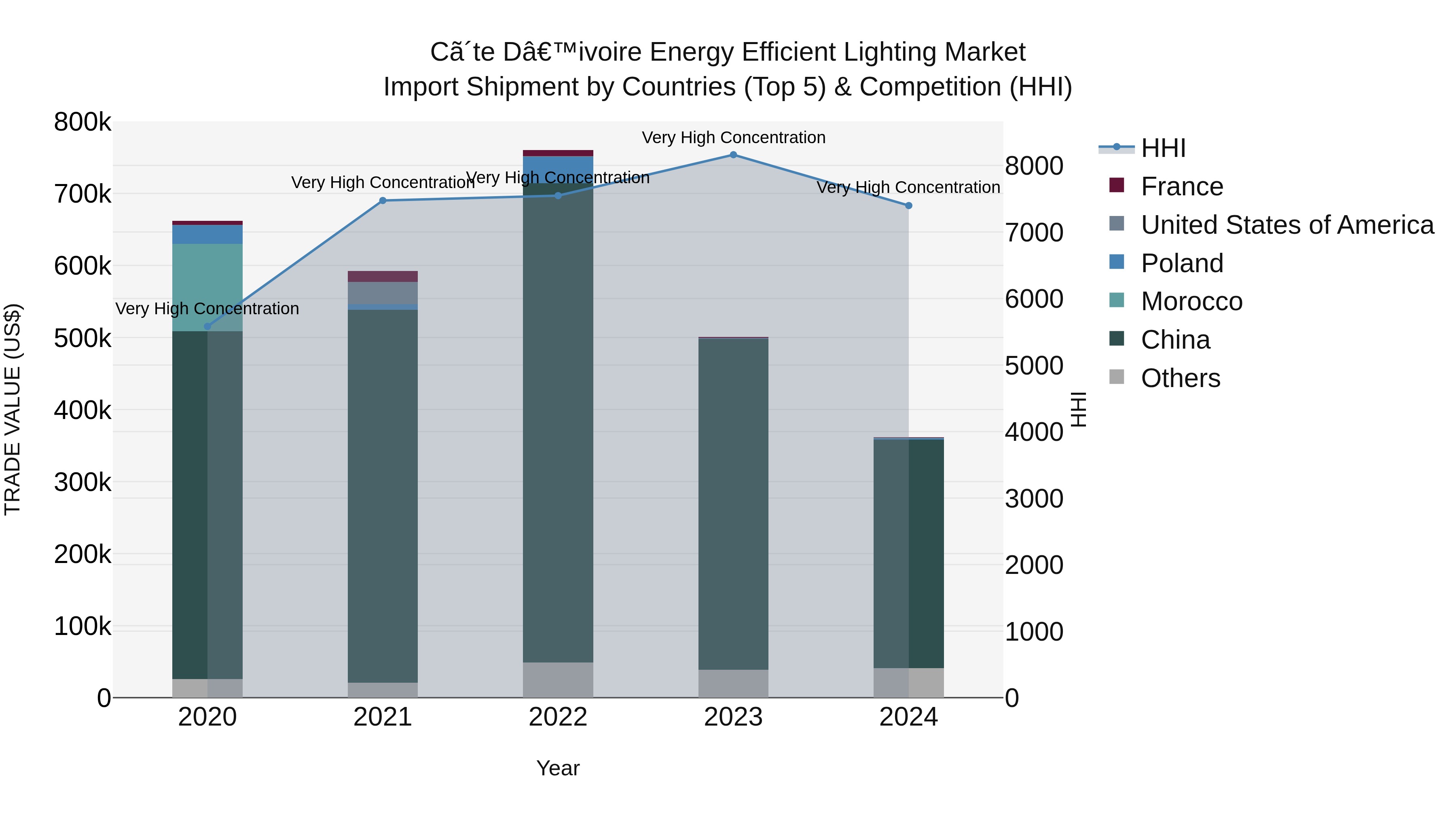Click the 2020 Very High Concentration annotation

tap(207, 309)
